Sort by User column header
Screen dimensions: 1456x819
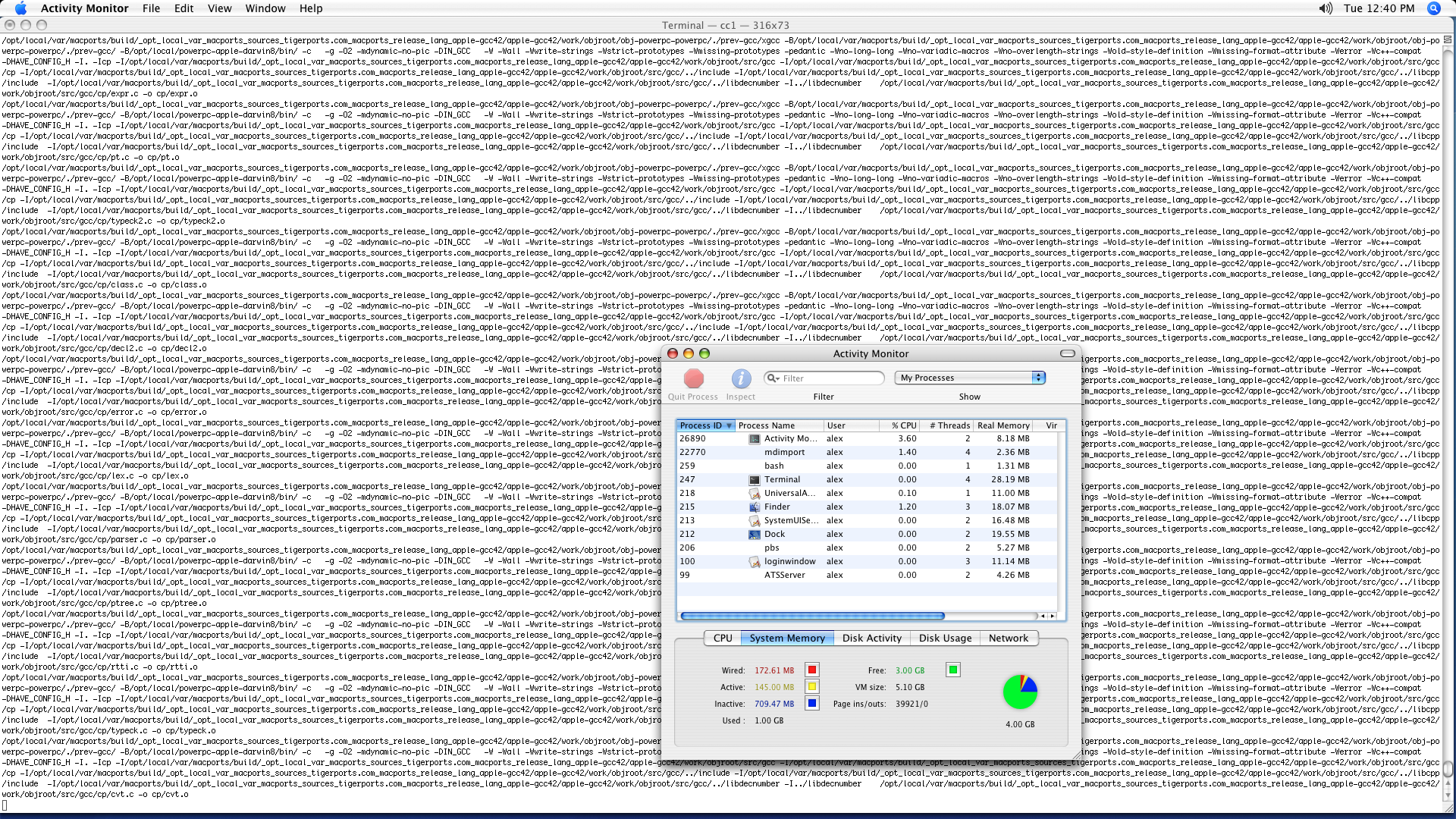pyautogui.click(x=852, y=425)
